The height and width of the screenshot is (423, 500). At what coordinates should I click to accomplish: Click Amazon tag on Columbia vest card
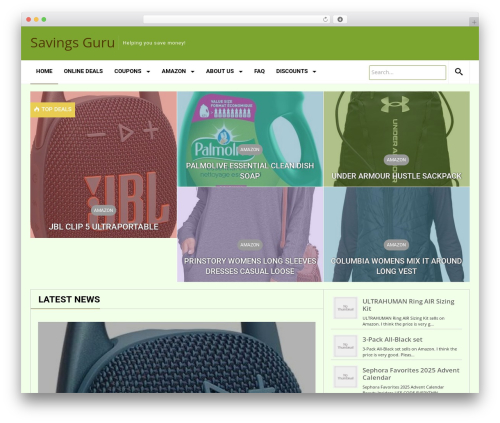tap(396, 245)
